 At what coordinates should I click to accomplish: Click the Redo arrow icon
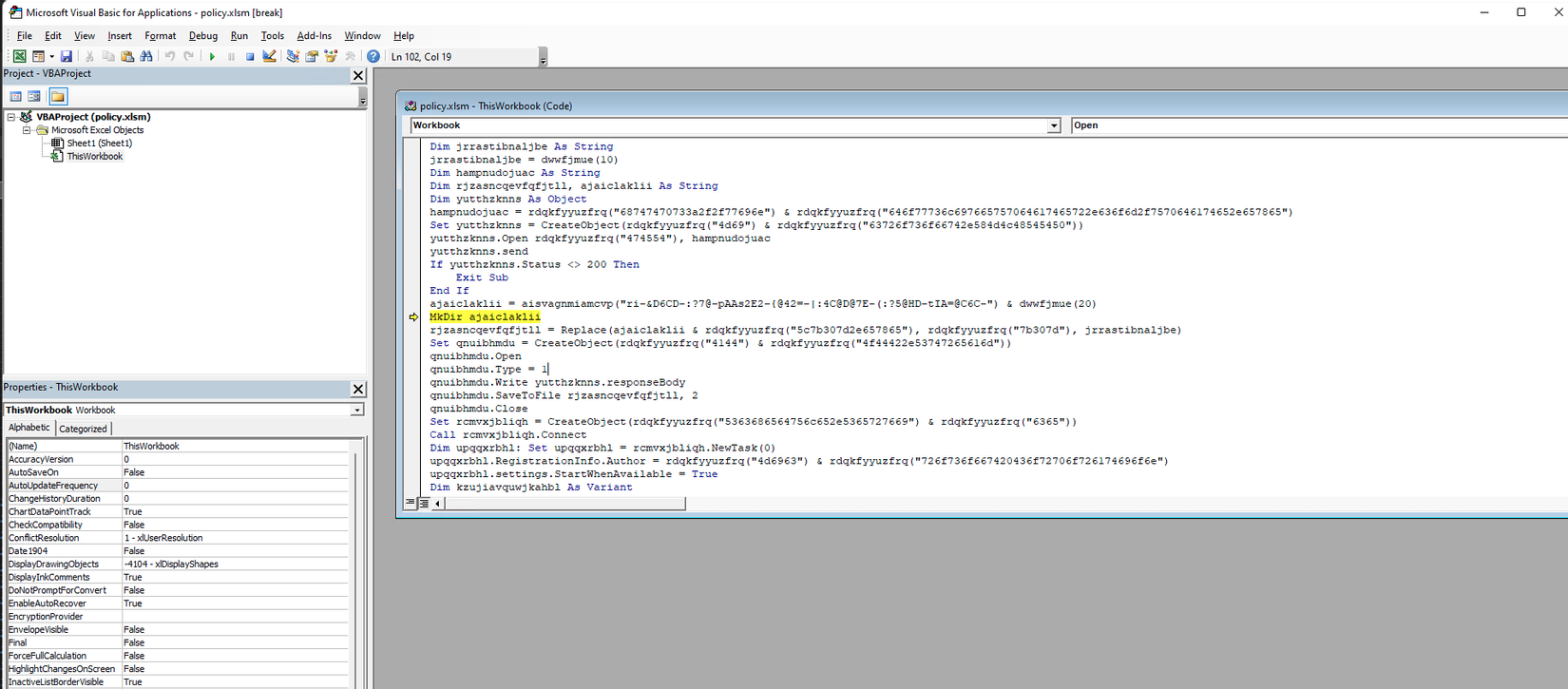tap(188, 57)
